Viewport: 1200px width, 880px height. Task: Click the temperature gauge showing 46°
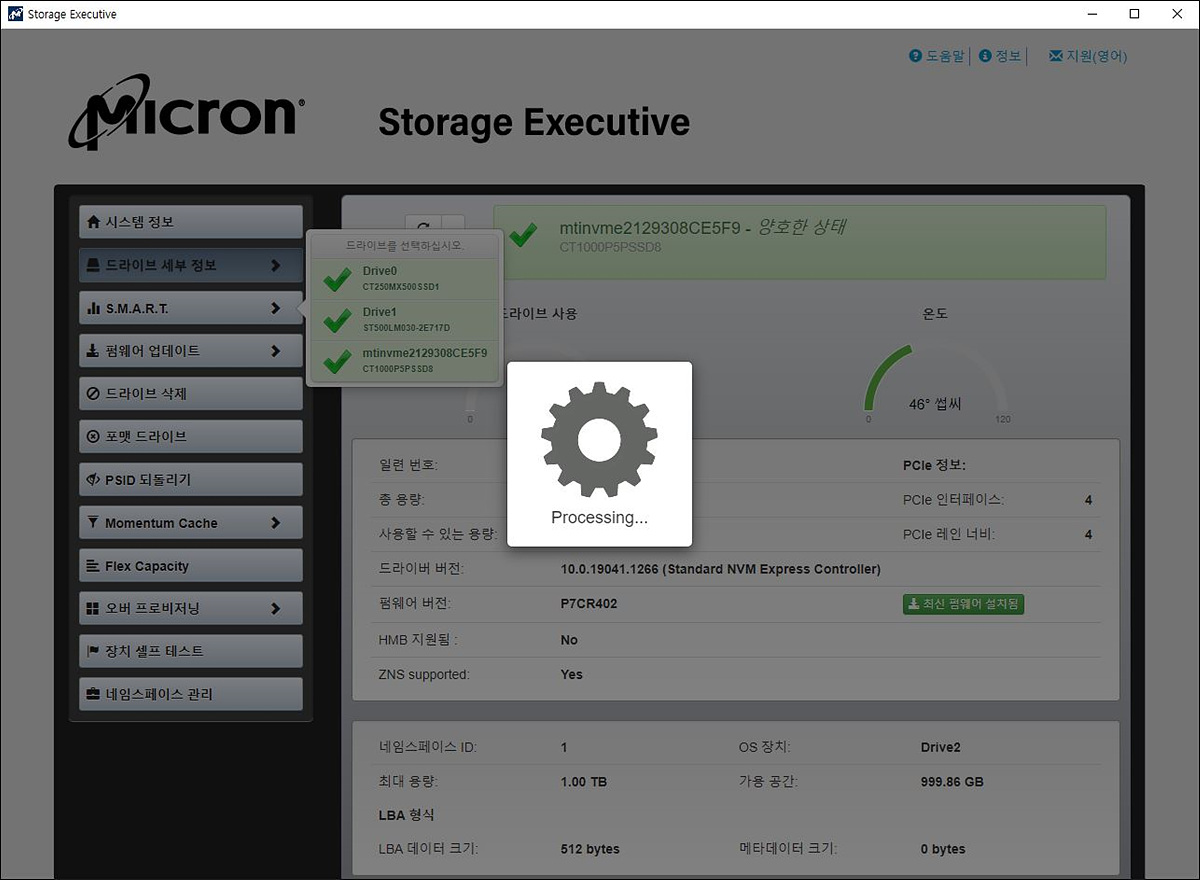click(935, 385)
